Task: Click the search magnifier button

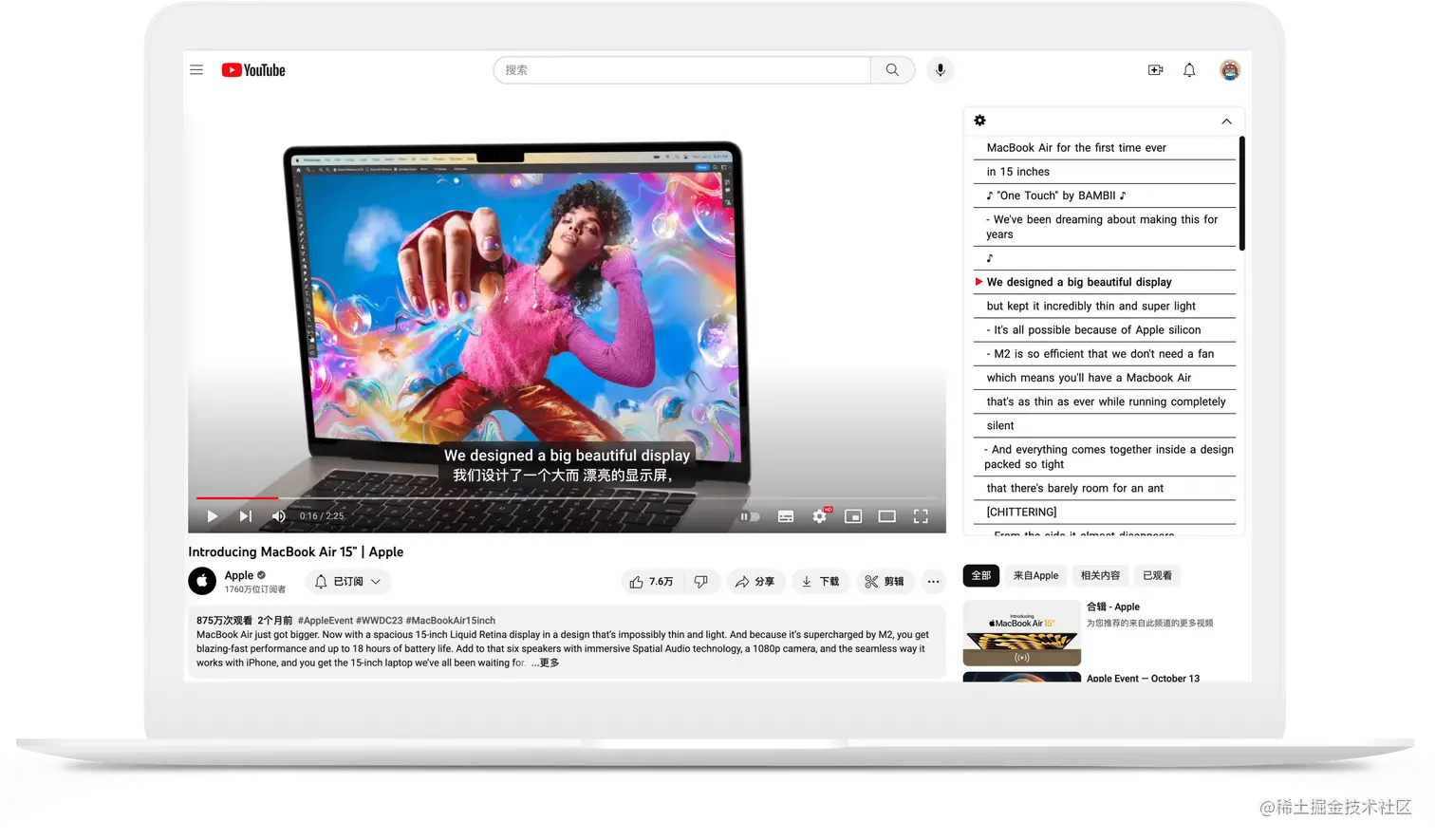Action: click(892, 70)
